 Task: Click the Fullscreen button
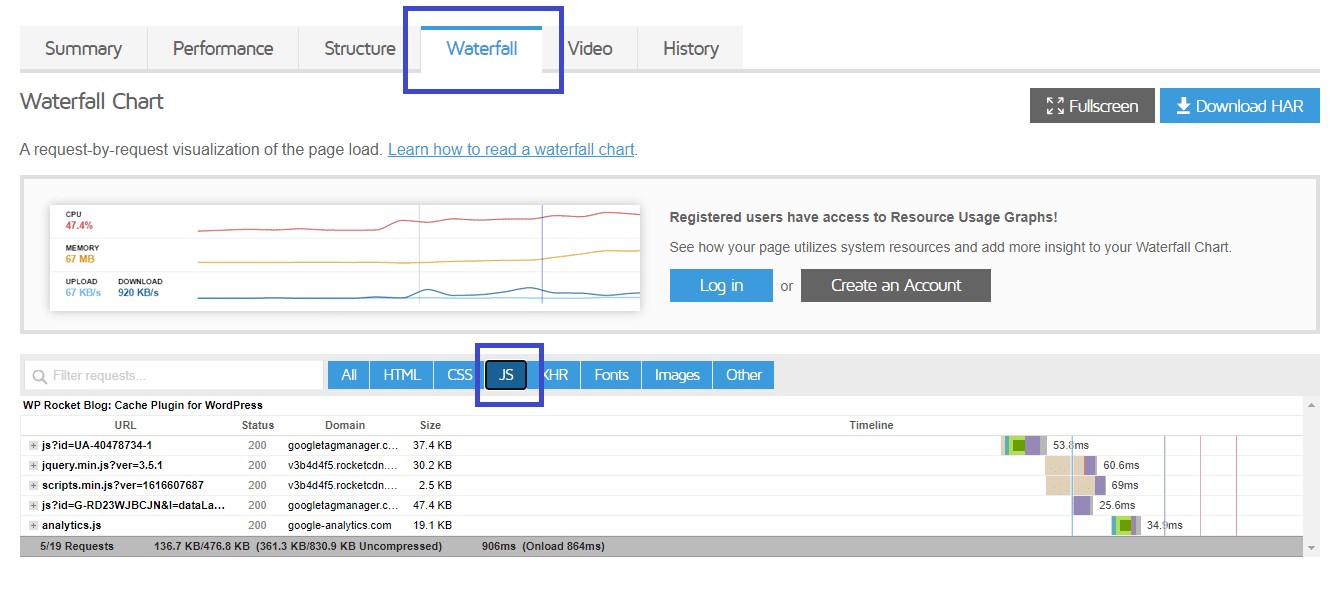tap(1091, 106)
